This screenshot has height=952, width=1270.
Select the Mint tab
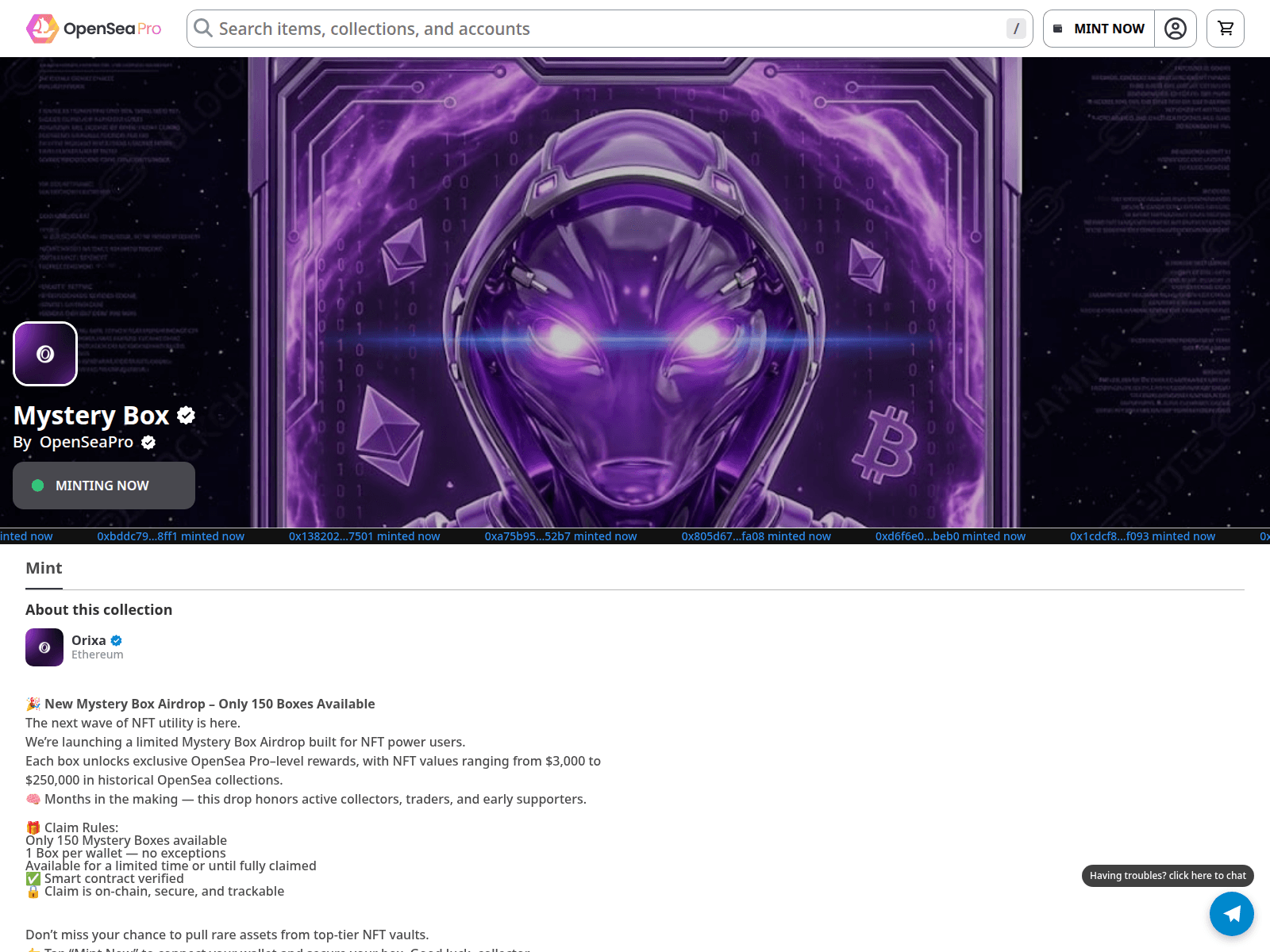pyautogui.click(x=44, y=568)
